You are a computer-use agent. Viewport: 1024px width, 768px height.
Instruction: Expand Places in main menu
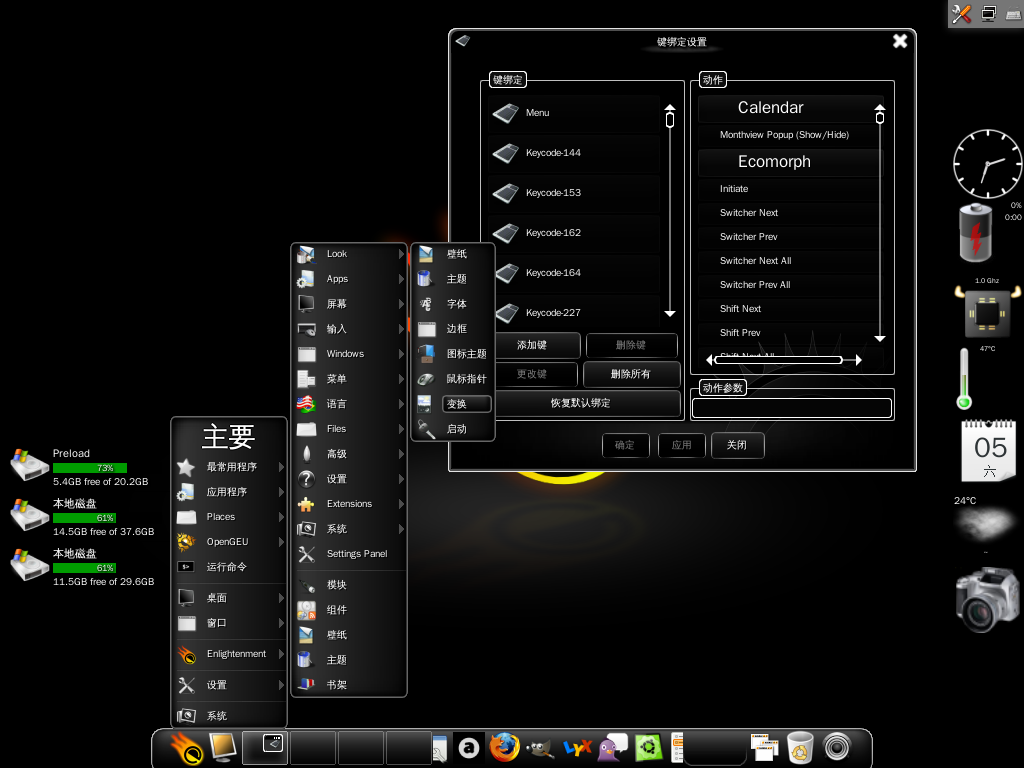point(229,517)
